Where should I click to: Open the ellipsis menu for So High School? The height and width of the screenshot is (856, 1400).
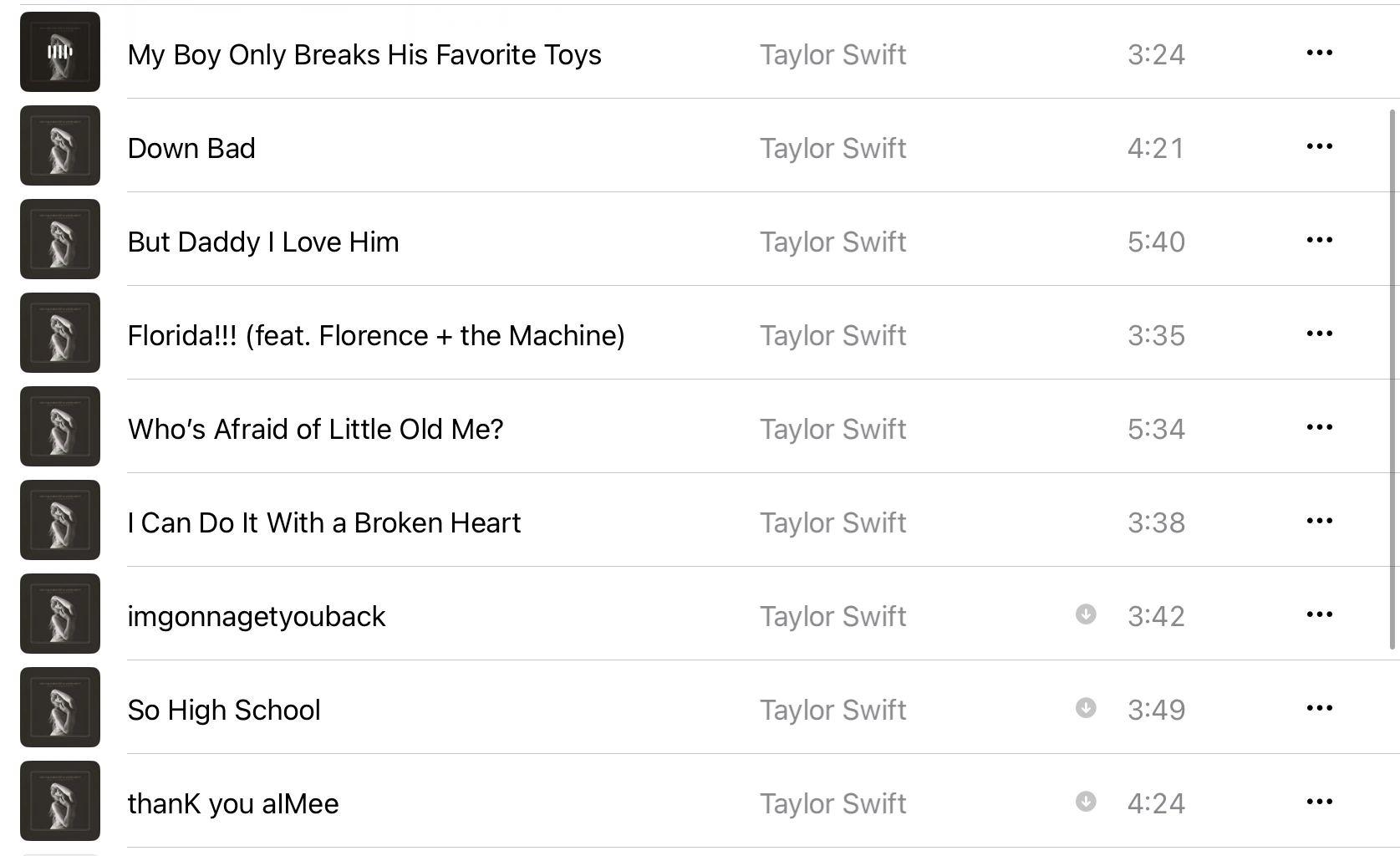tap(1319, 708)
